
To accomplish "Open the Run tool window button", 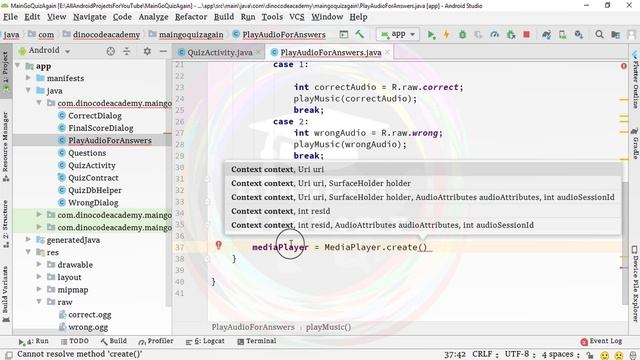I will (33, 341).
